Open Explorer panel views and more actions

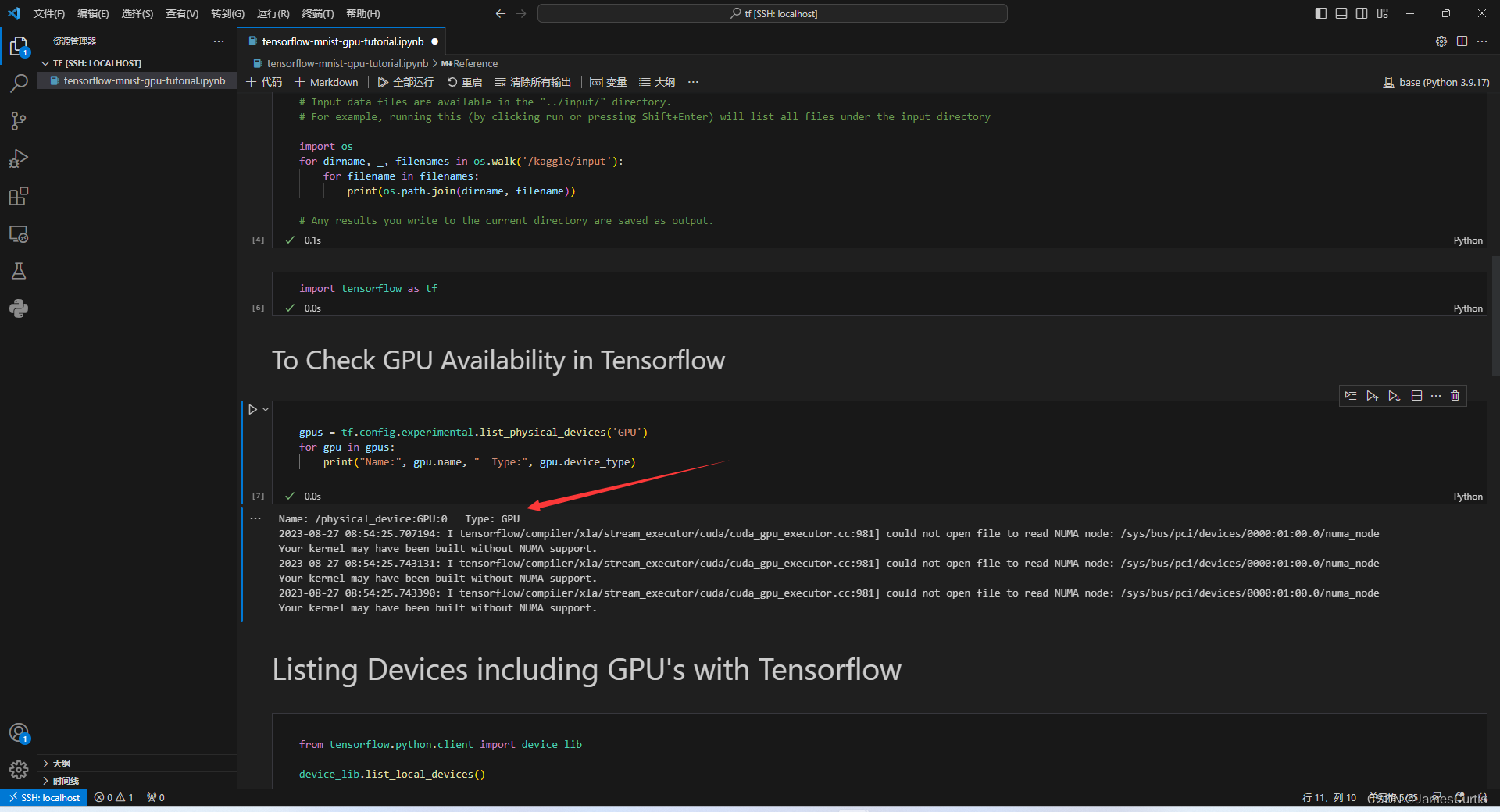[219, 41]
